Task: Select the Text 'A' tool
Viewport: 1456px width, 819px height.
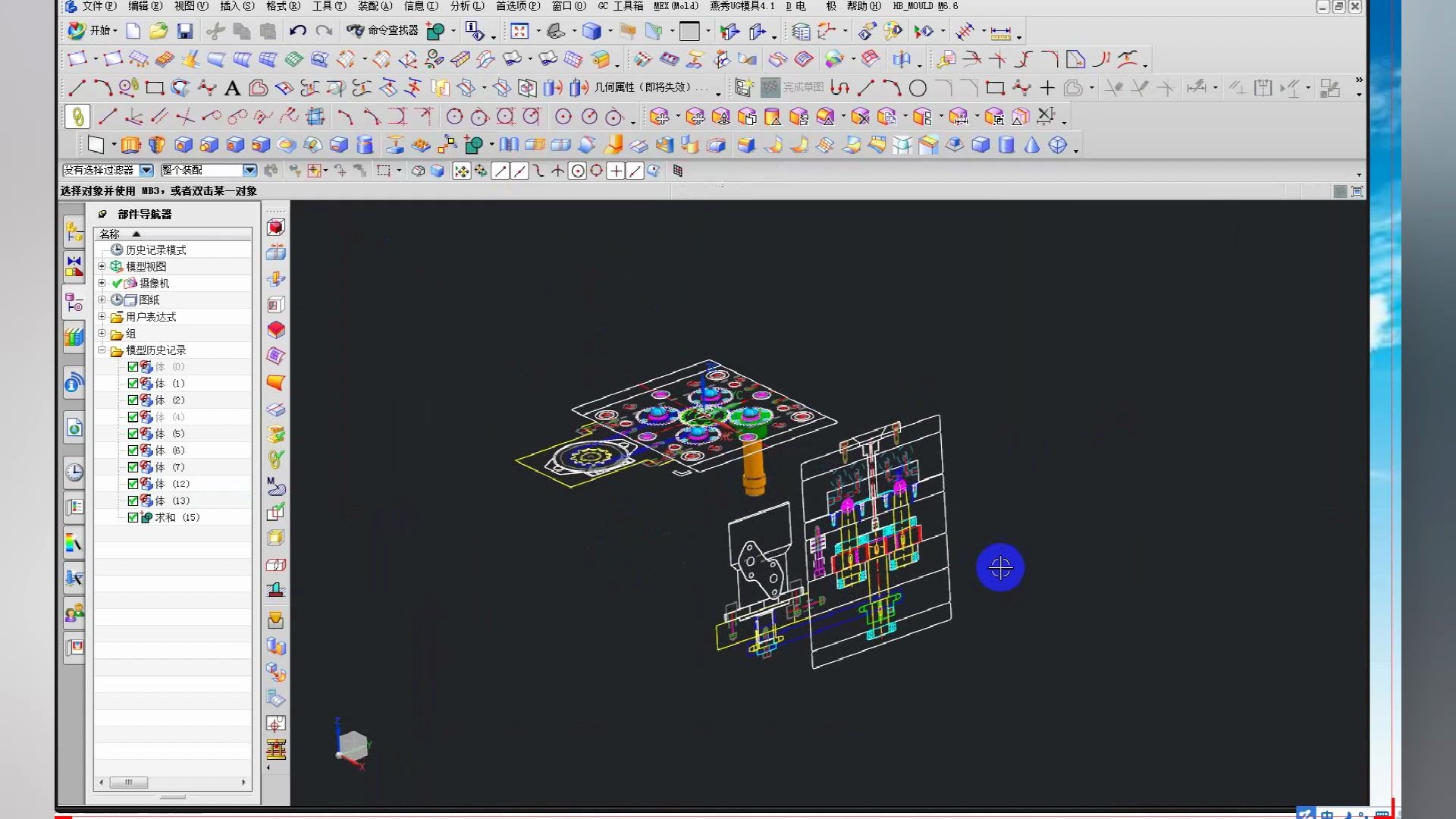Action: [x=233, y=89]
